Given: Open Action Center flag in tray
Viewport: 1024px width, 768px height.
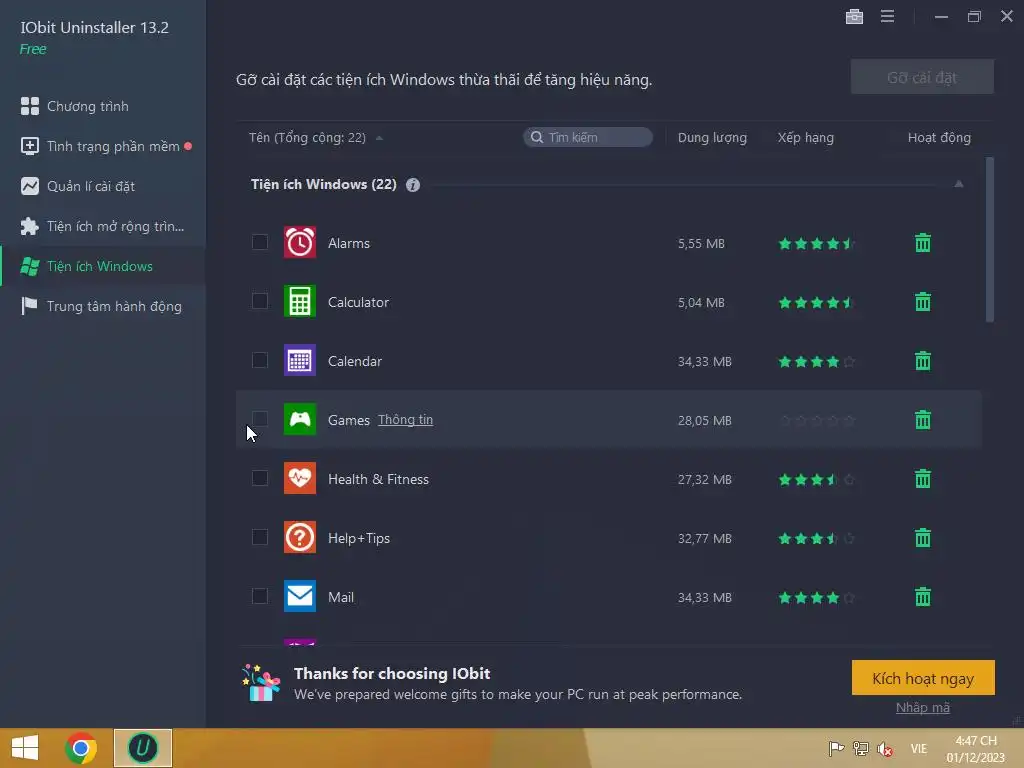Looking at the screenshot, I should pos(836,748).
